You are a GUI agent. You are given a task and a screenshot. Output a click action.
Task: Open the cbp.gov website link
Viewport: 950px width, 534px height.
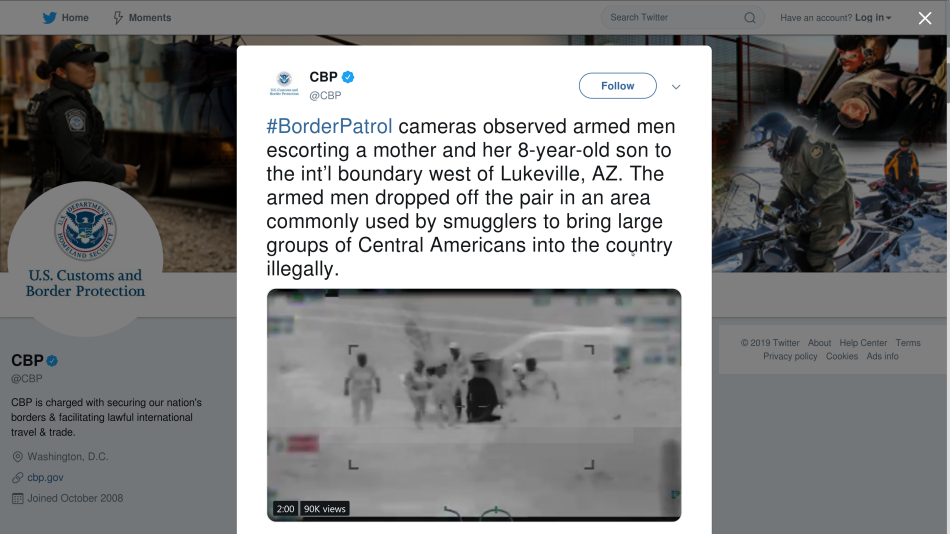click(x=45, y=478)
